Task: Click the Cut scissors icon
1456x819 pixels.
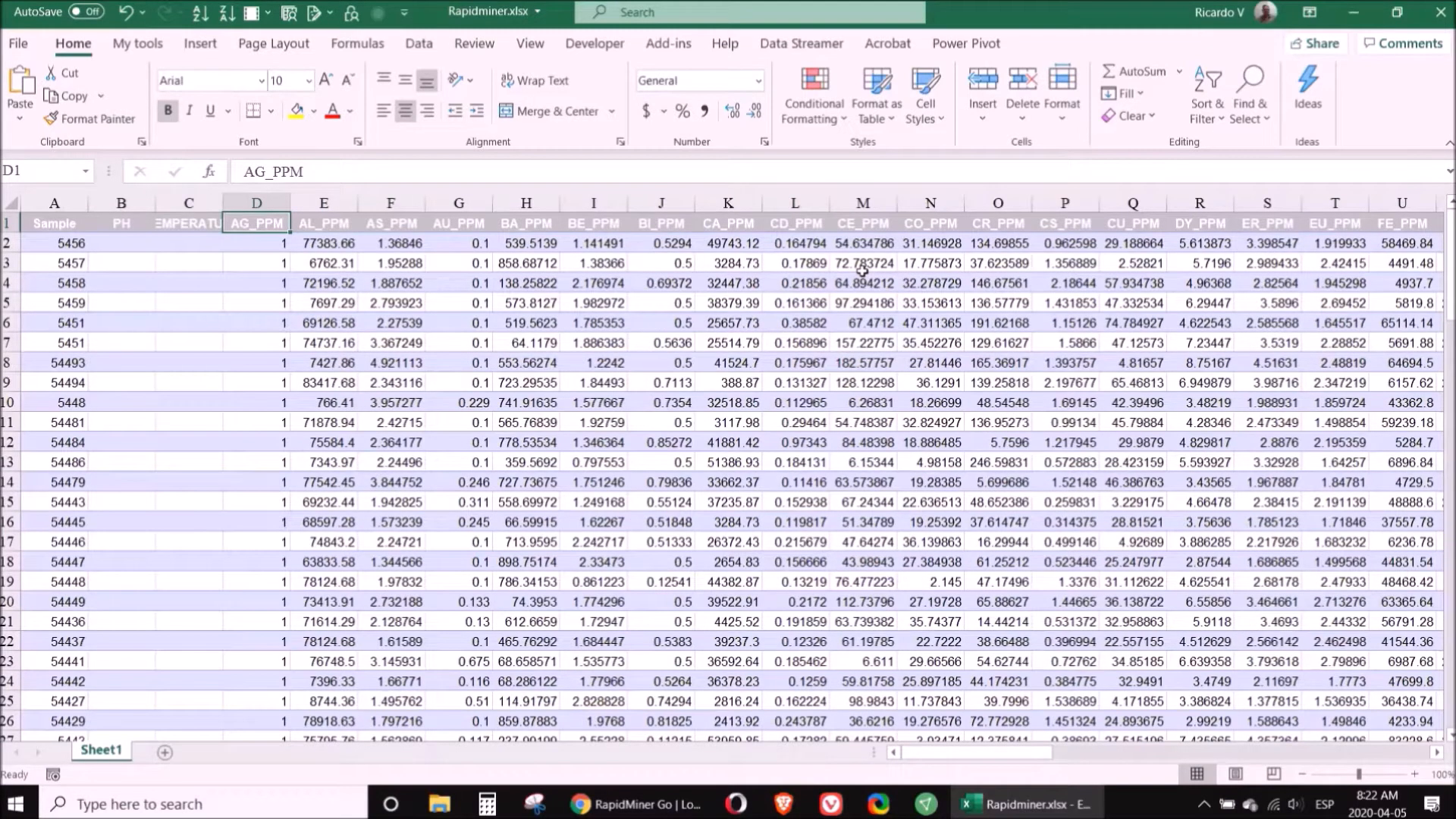Action: coord(51,73)
